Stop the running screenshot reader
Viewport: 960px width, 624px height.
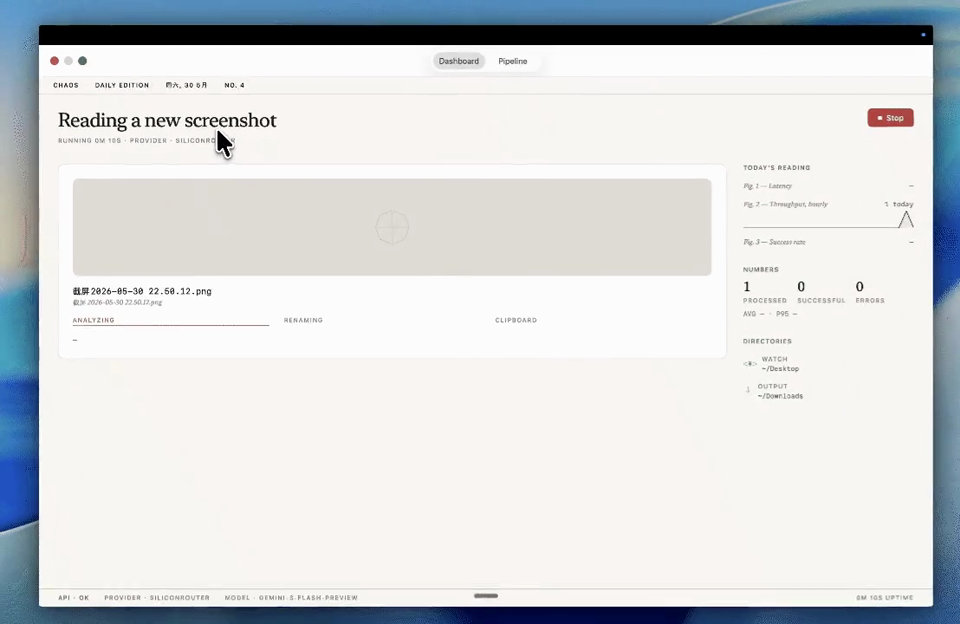tap(890, 118)
